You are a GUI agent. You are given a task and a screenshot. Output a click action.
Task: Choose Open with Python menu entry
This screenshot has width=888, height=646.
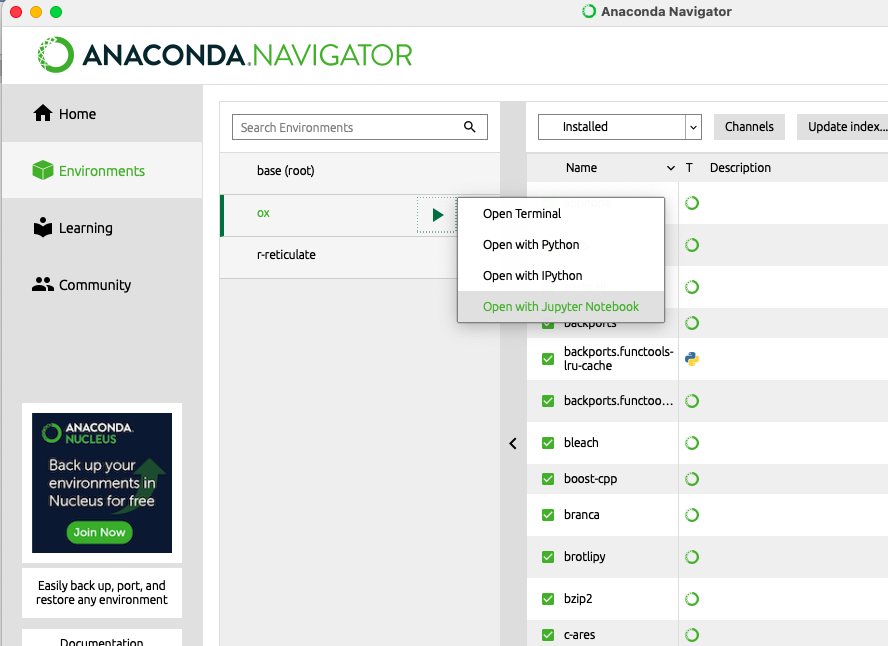click(x=561, y=245)
